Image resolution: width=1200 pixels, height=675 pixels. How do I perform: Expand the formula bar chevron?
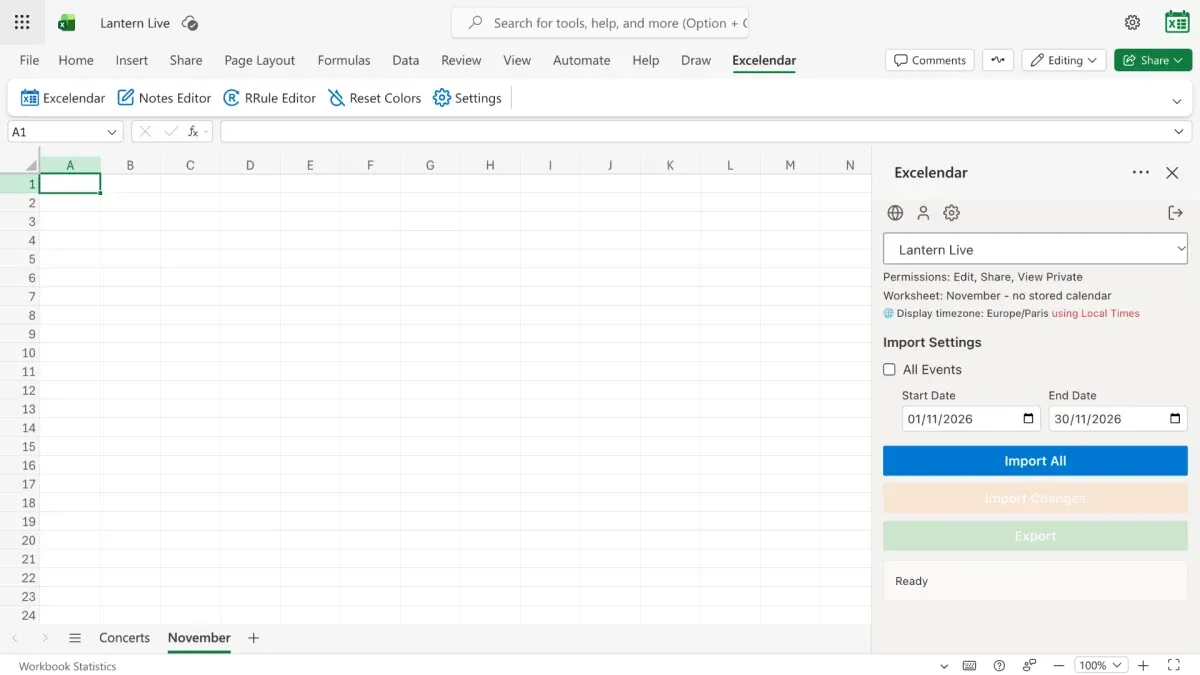[1179, 132]
